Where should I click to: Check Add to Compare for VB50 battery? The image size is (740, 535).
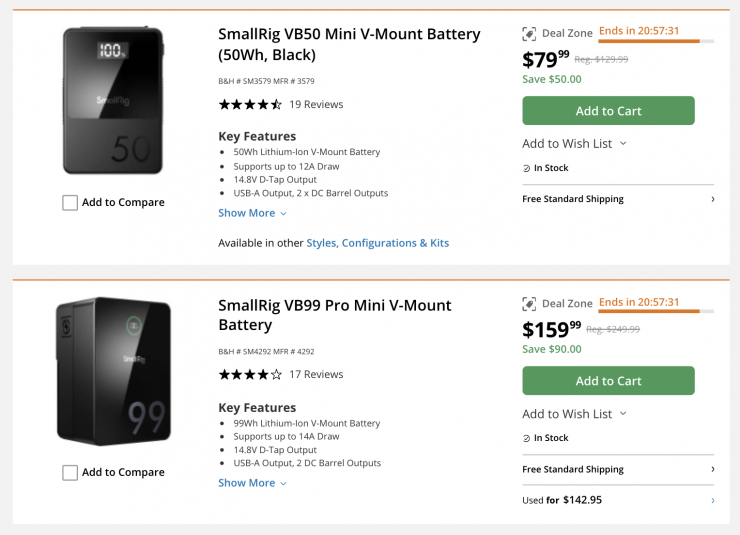tap(70, 203)
